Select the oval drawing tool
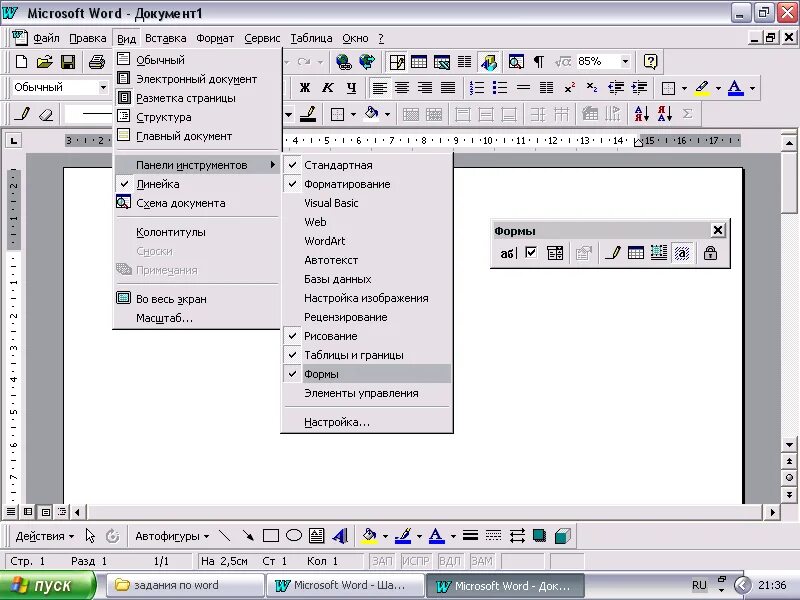Screen dimensions: 800x600 tap(294, 536)
